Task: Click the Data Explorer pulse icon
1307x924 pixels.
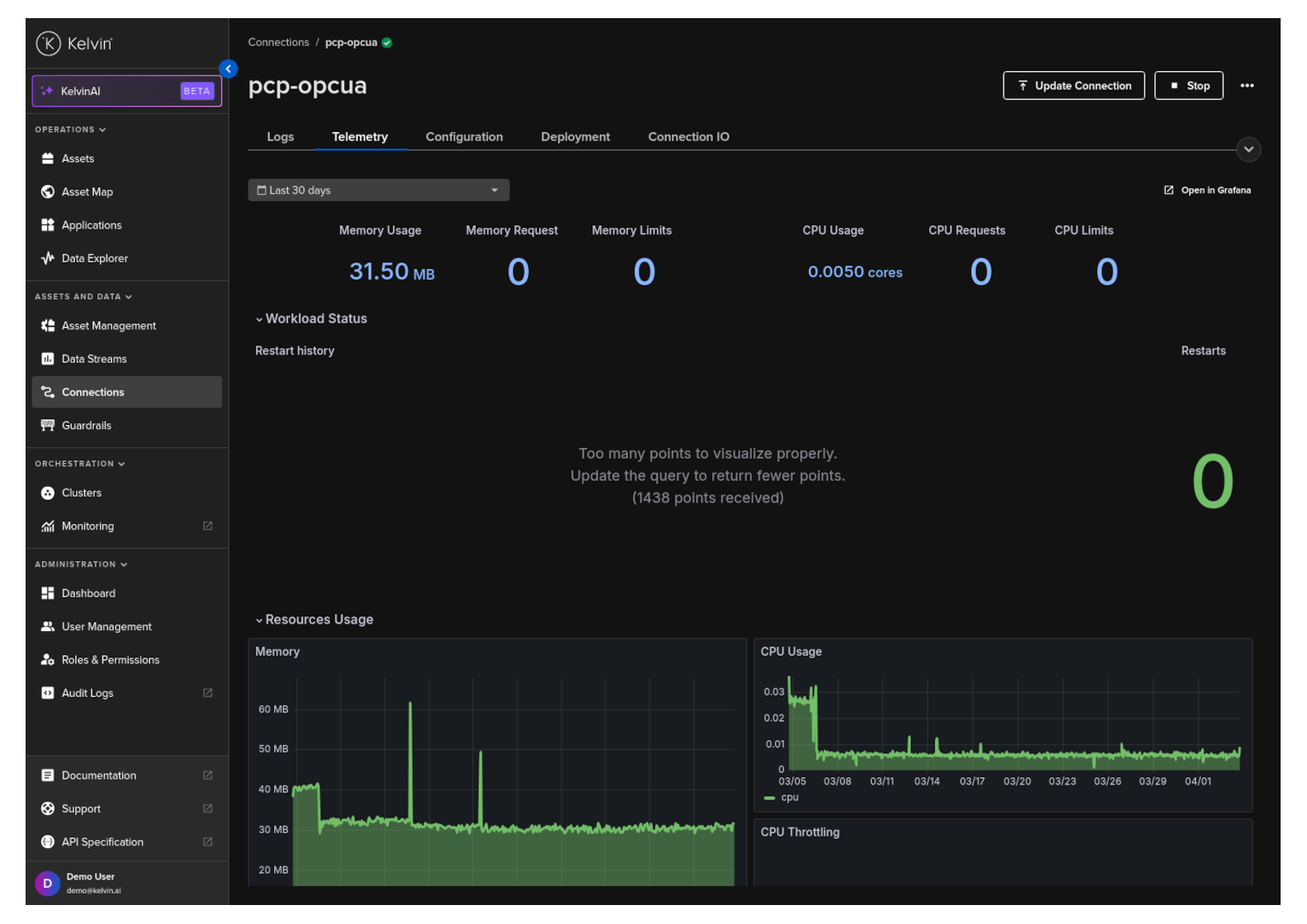Action: 48,258
